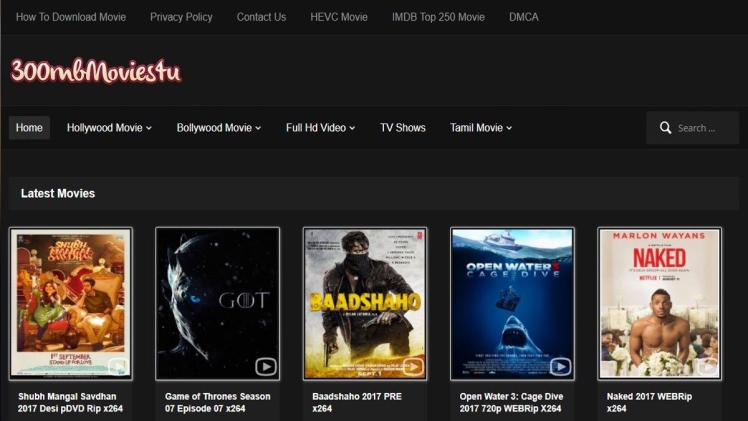Click the DMCA link
The image size is (748, 421).
pyautogui.click(x=524, y=17)
